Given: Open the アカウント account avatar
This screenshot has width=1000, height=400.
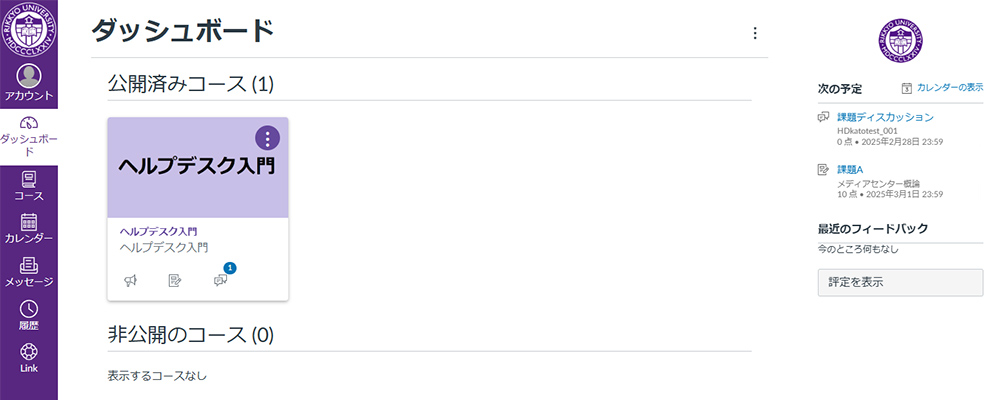Looking at the screenshot, I should pos(29,76).
